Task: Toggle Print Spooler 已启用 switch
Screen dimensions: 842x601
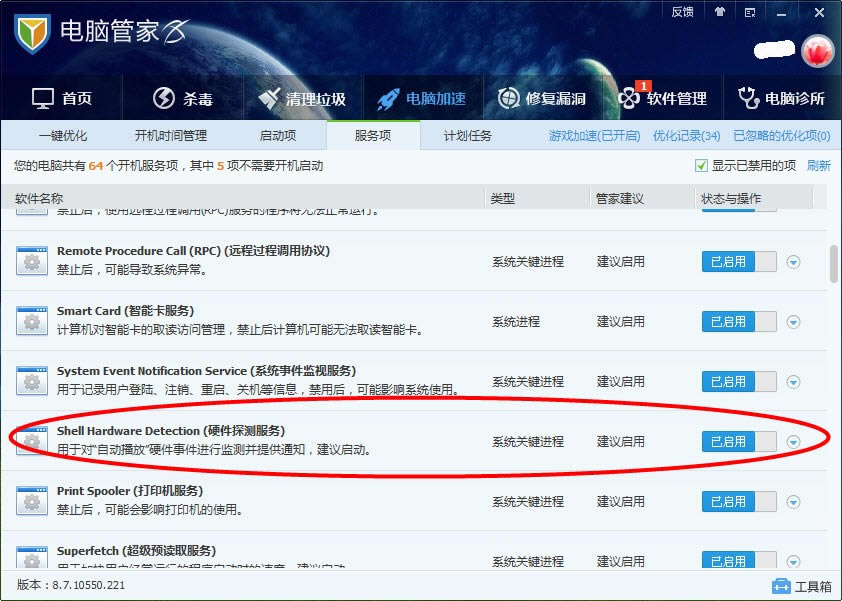Action: [739, 502]
